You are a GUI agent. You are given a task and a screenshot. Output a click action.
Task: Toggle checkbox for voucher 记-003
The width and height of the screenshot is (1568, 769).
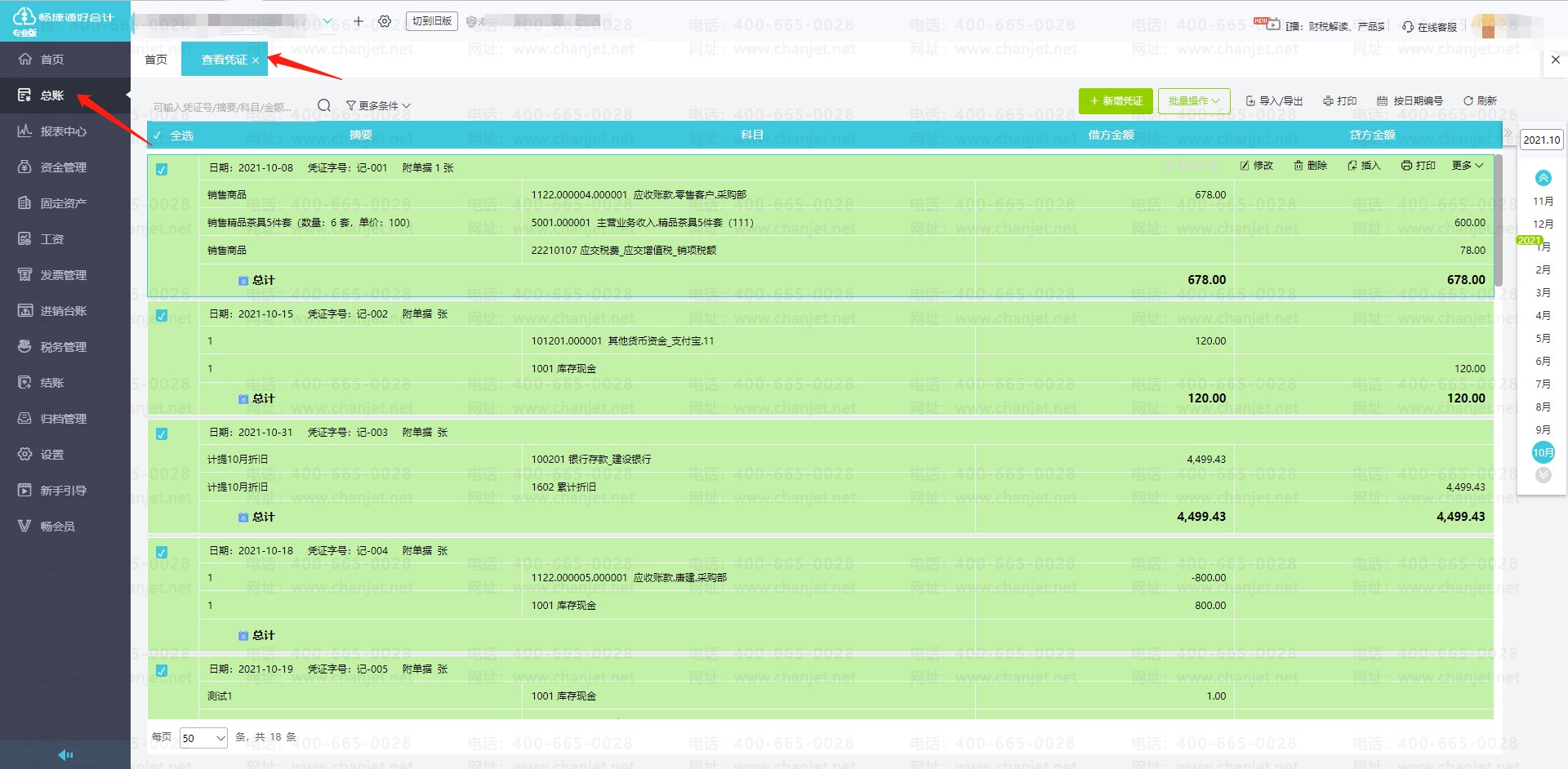pyautogui.click(x=162, y=434)
